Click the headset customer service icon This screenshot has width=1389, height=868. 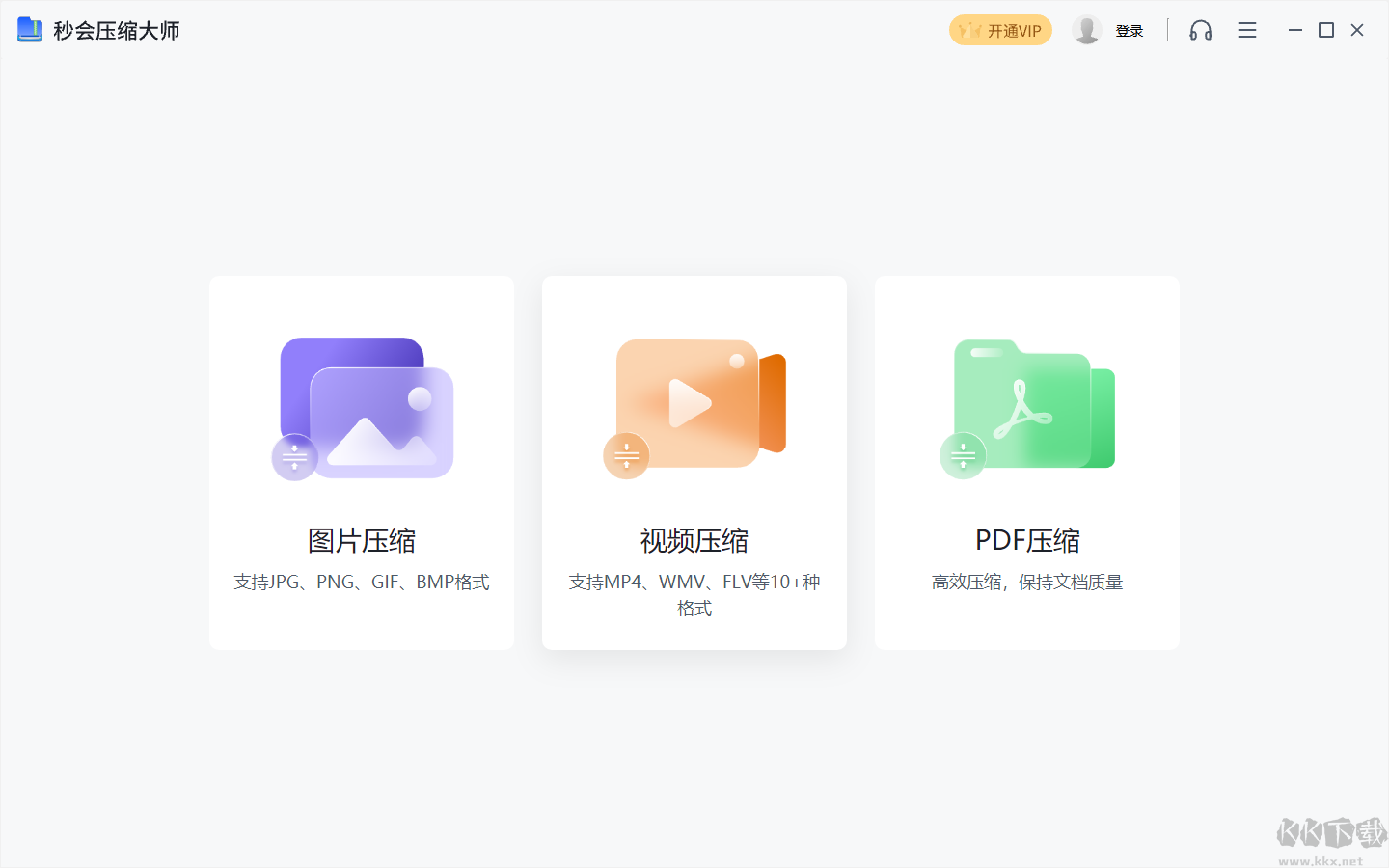click(1200, 30)
